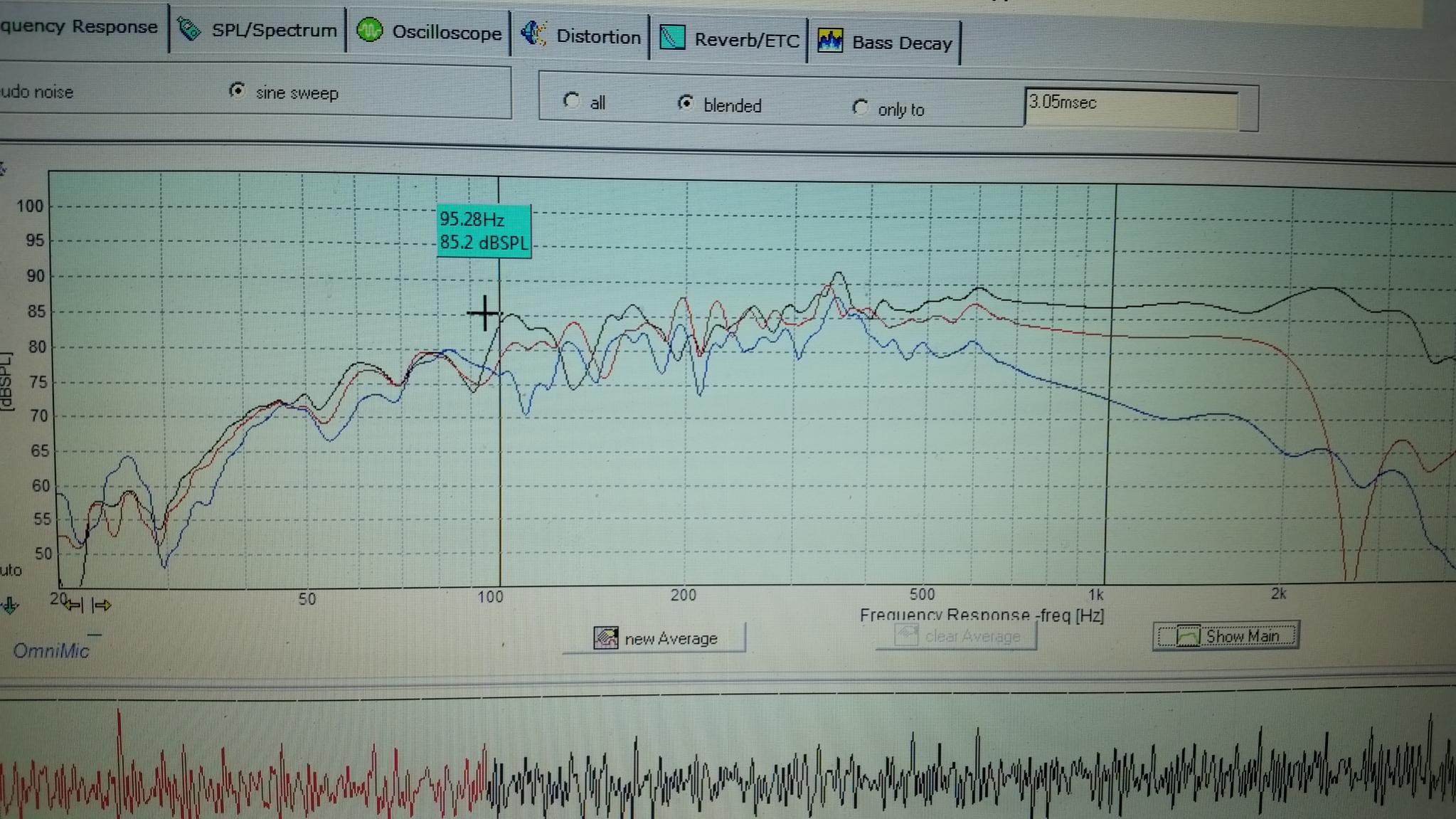Open the Bass Decay tab
This screenshot has height=819, width=1456.
885,43
